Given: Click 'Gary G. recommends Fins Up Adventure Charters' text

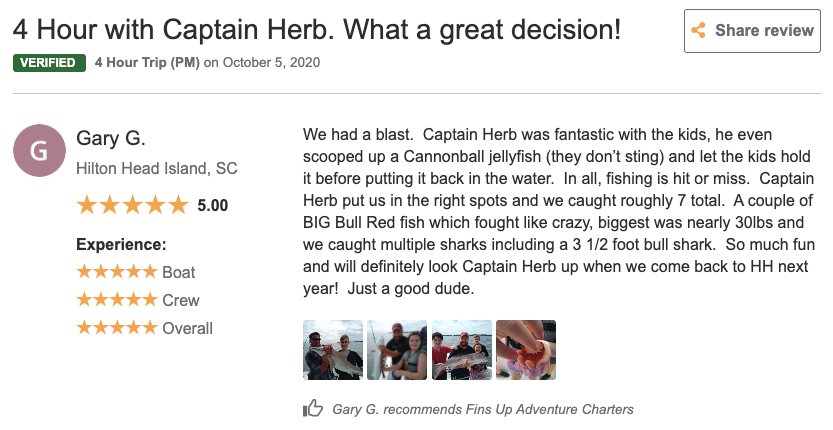Looking at the screenshot, I should pos(483,409).
